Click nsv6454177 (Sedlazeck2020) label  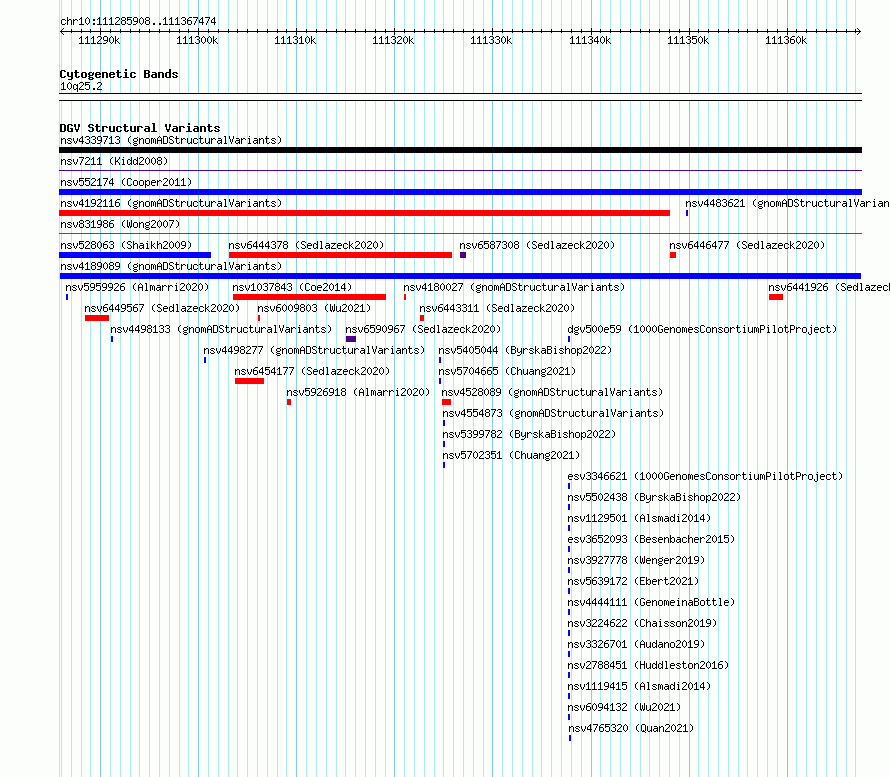point(312,371)
